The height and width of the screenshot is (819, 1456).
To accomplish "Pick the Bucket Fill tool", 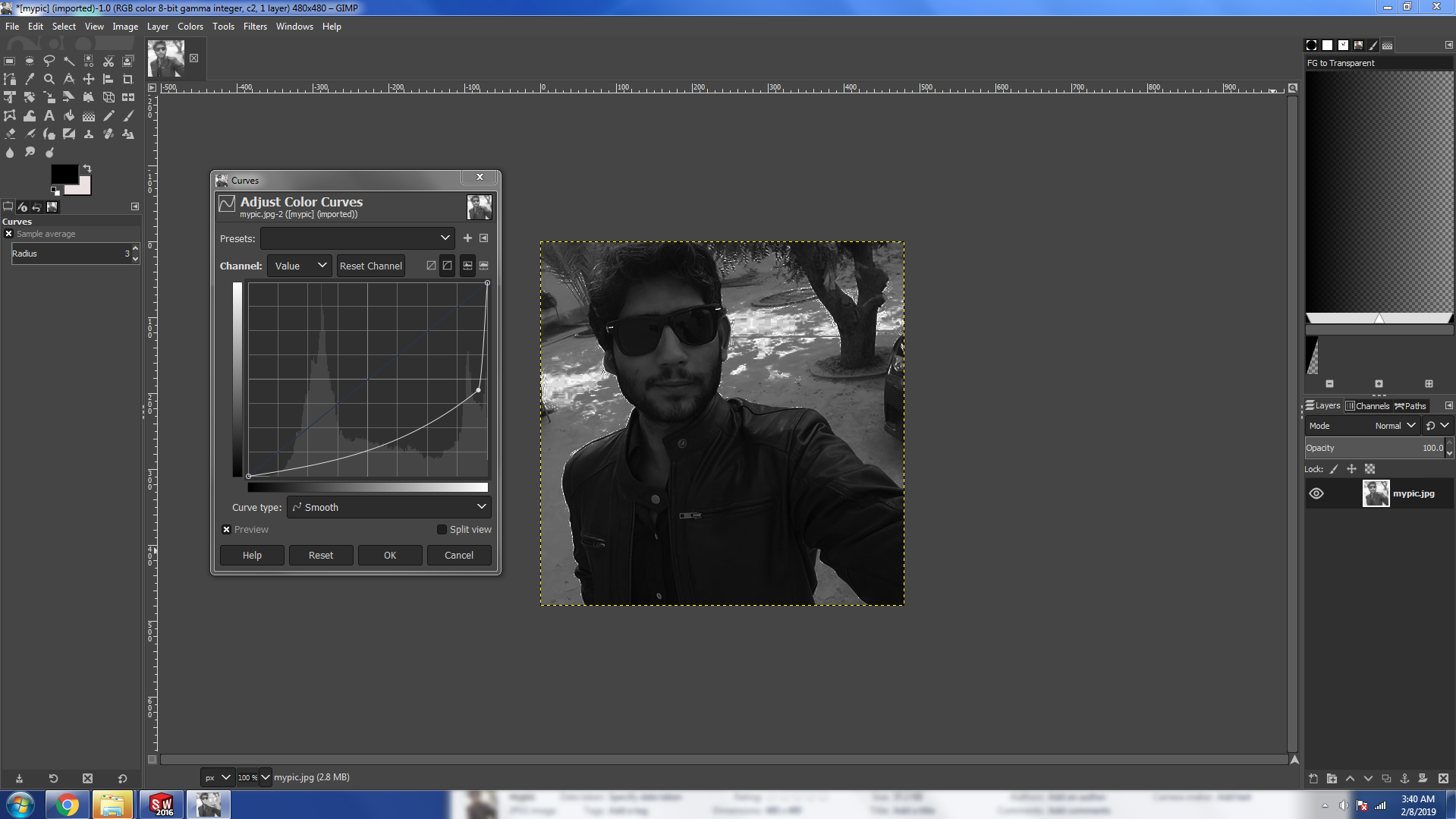I will click(x=69, y=116).
